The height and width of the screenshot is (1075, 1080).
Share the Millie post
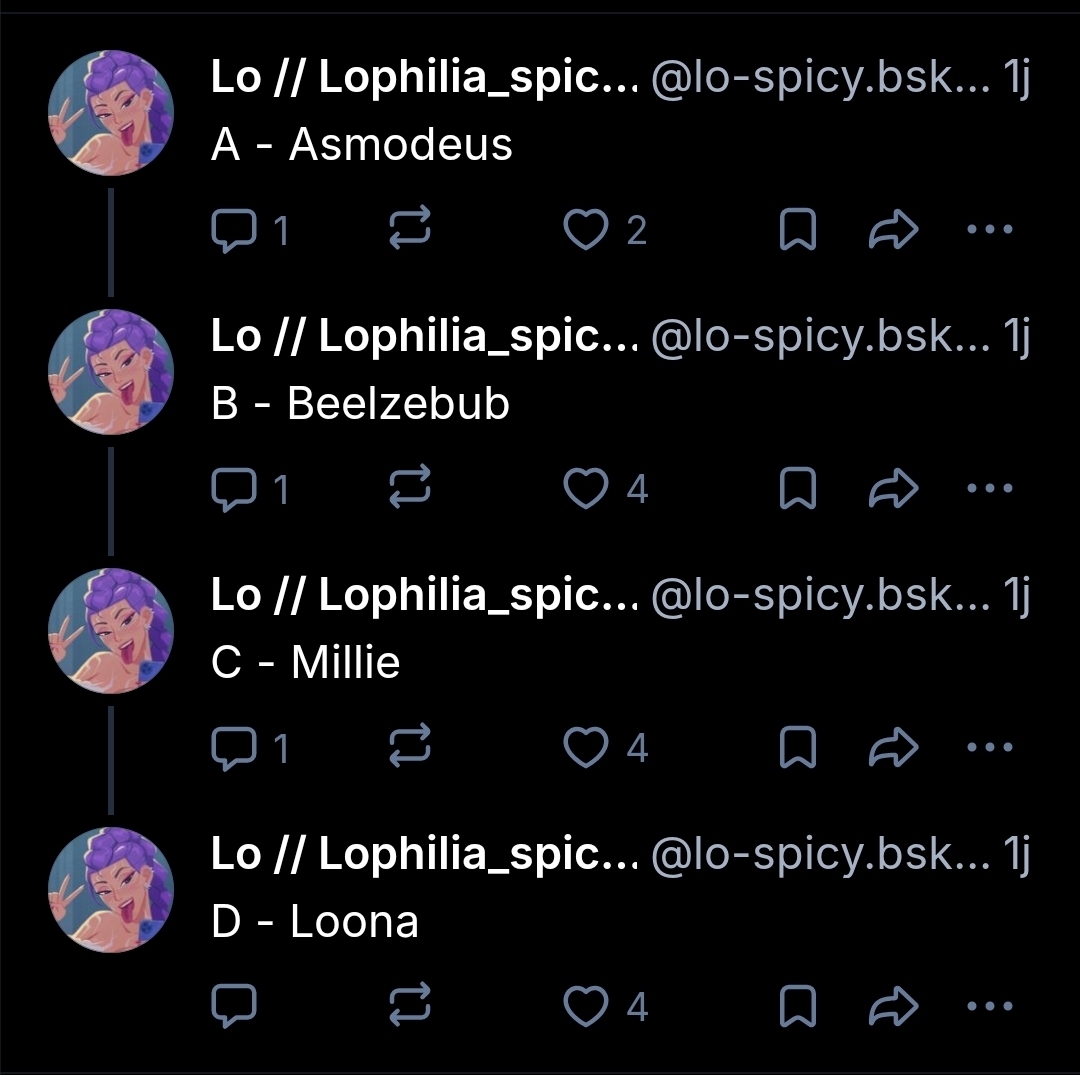pyautogui.click(x=893, y=747)
